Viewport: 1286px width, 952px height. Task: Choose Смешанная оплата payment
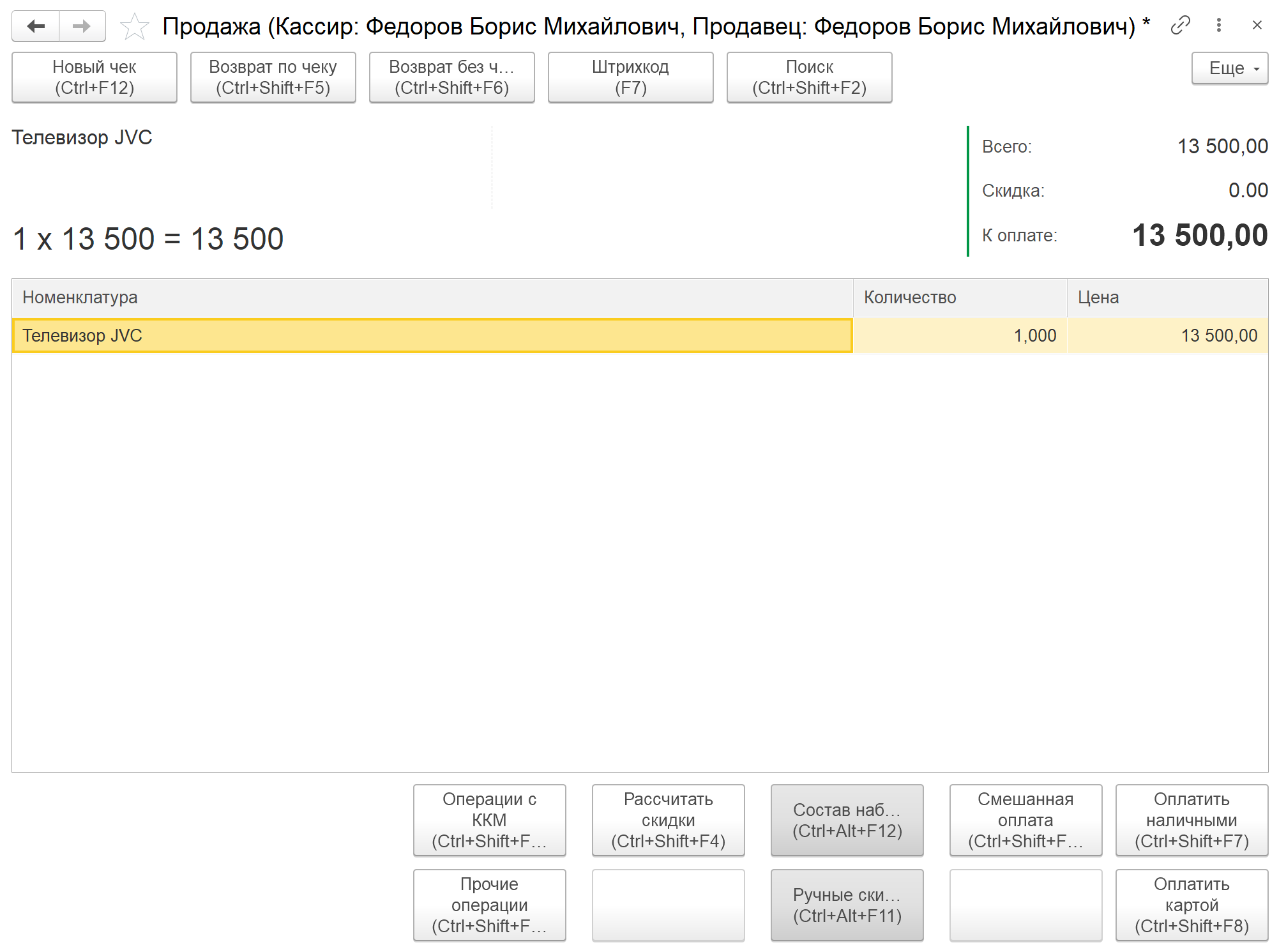click(x=1025, y=820)
